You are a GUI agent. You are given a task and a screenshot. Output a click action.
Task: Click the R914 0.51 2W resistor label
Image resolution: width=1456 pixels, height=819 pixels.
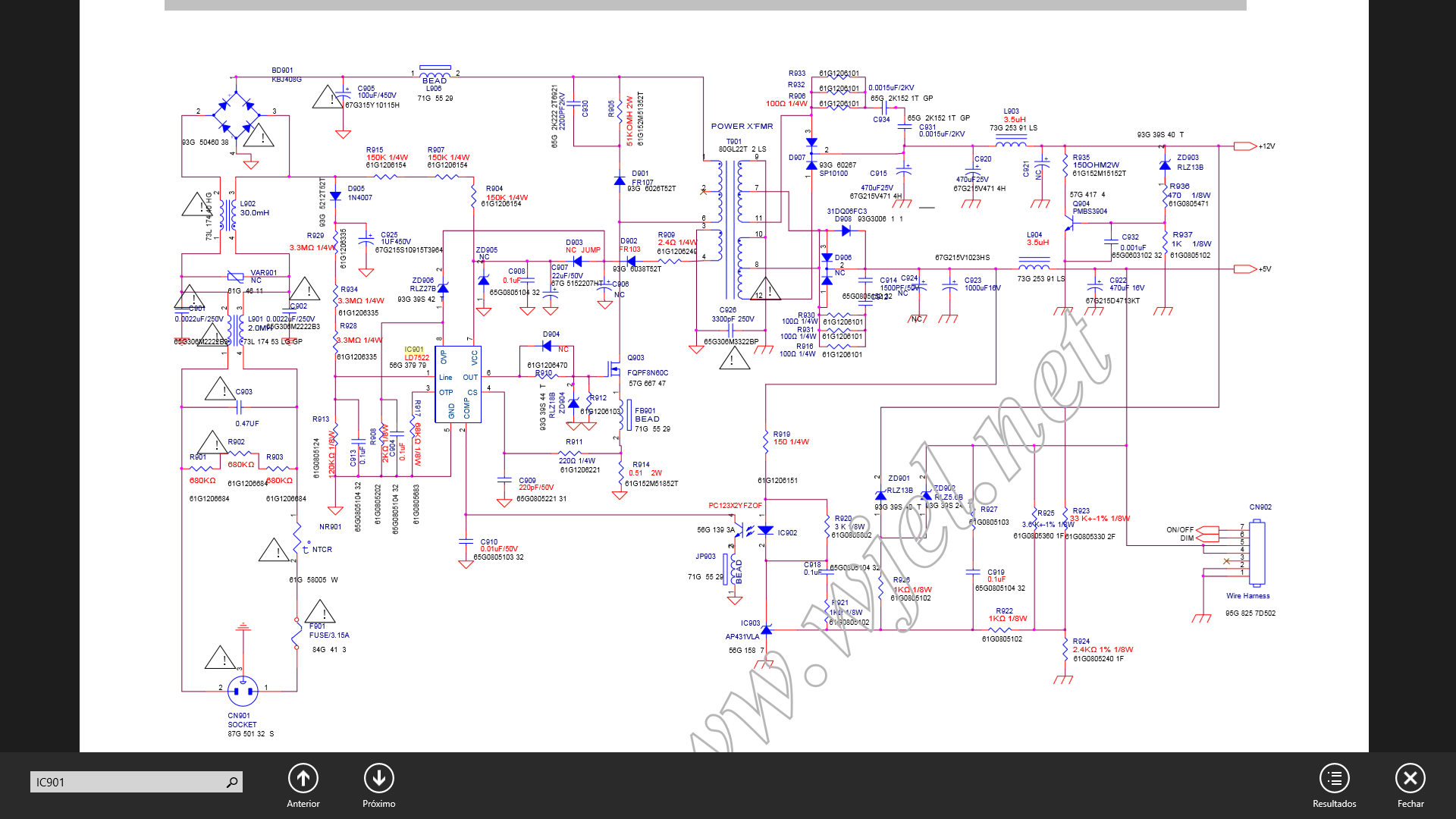pyautogui.click(x=645, y=469)
